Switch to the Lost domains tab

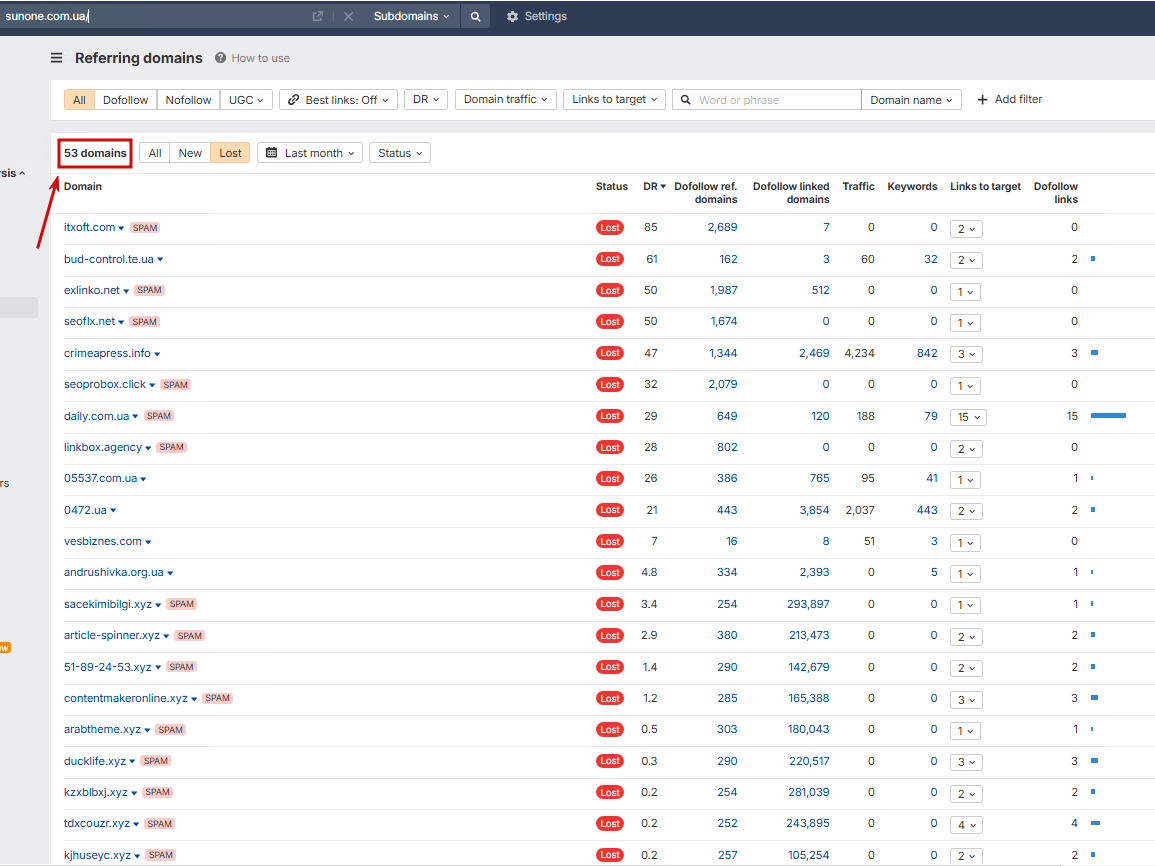coord(230,152)
